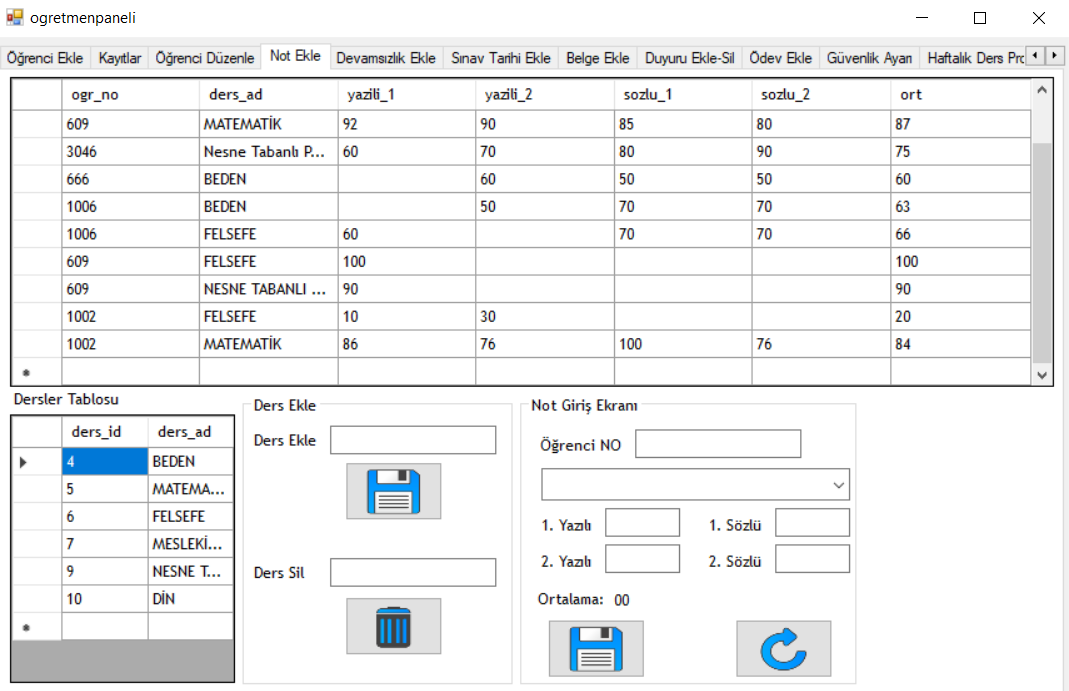Click the Öğrenci NO input field
This screenshot has width=1069, height=691.
point(718,444)
